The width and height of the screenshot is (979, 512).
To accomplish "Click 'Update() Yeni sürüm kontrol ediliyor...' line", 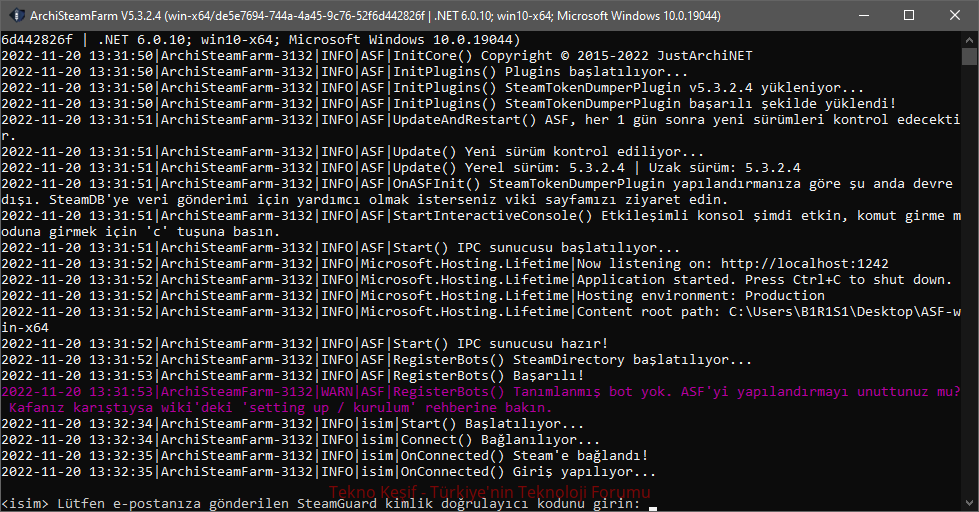I will point(353,152).
